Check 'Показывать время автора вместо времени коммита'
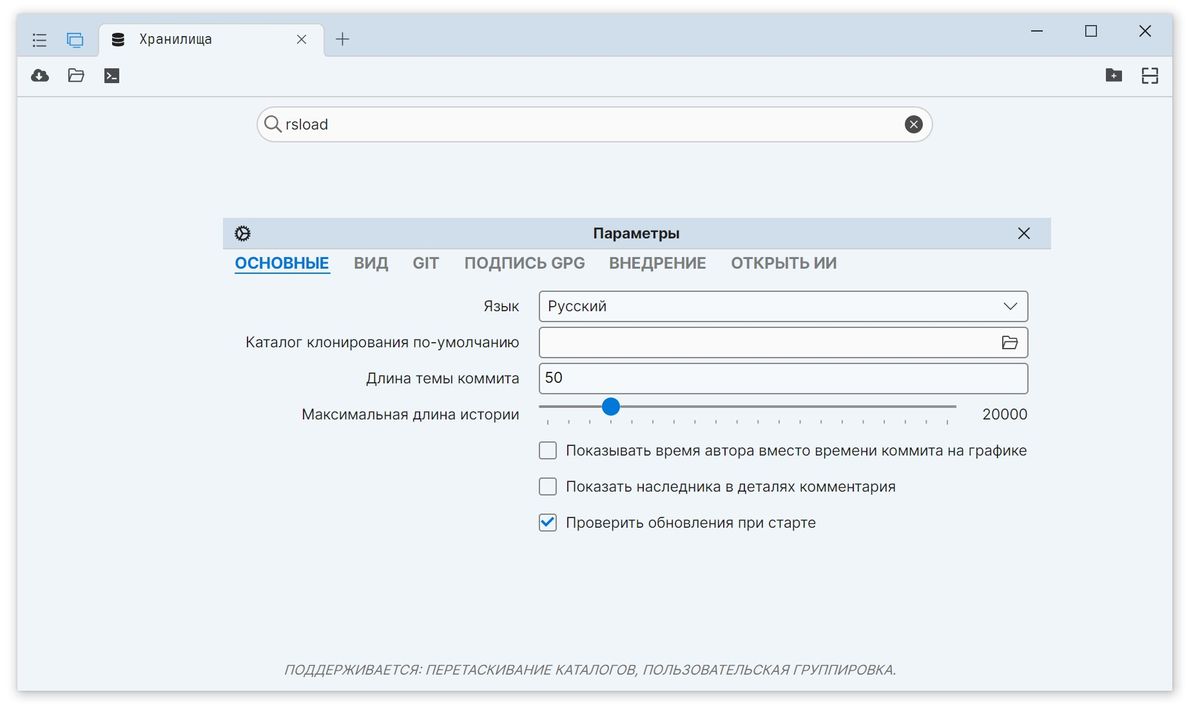The width and height of the screenshot is (1200, 712). point(547,450)
